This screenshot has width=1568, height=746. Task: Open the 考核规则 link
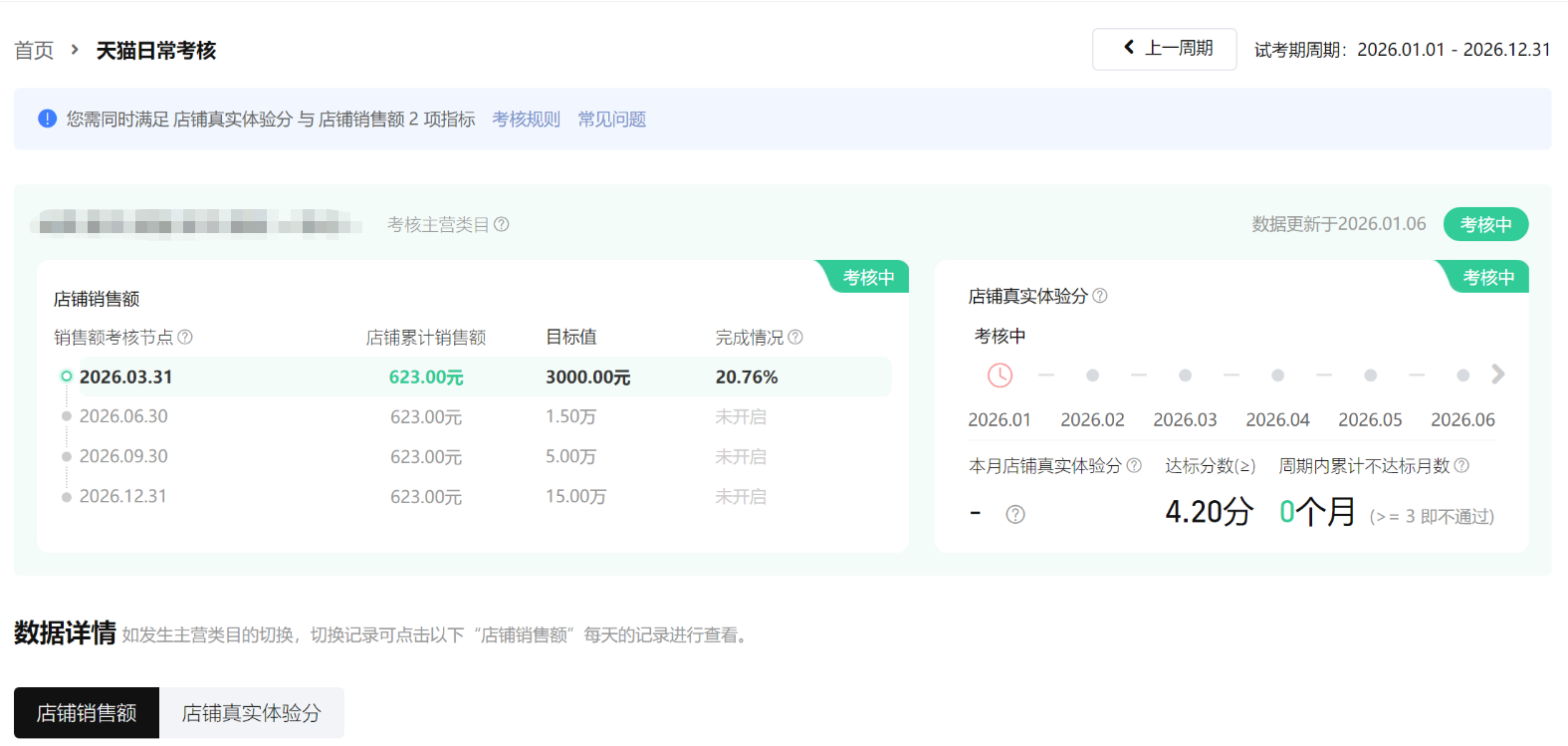click(x=526, y=120)
